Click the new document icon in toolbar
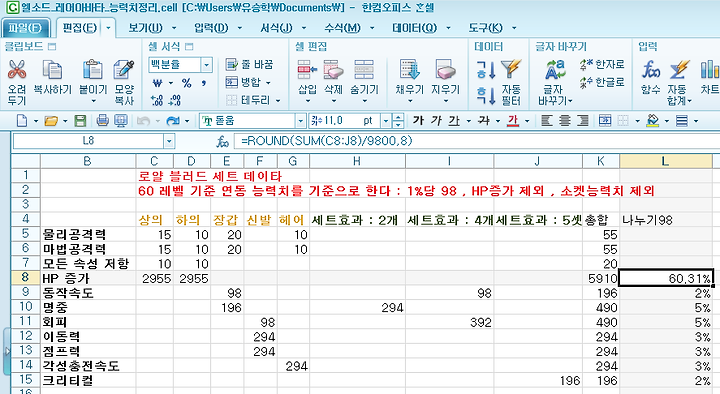This screenshot has height=394, width=720. [x=22, y=121]
